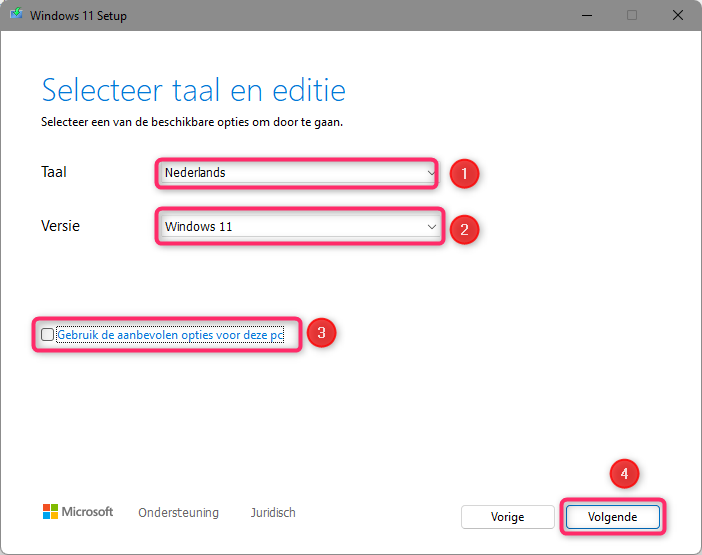
Task: Open the Ondersteuning link
Action: coord(178,512)
